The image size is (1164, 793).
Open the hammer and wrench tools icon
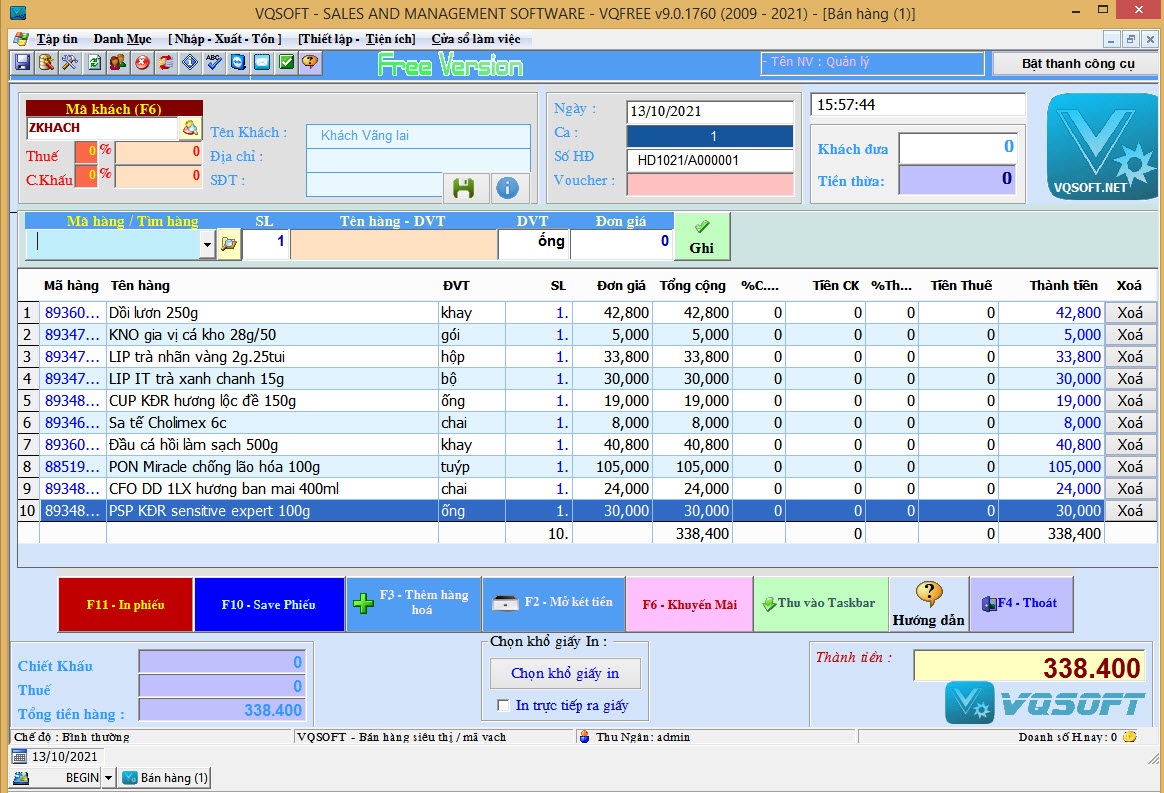(70, 62)
